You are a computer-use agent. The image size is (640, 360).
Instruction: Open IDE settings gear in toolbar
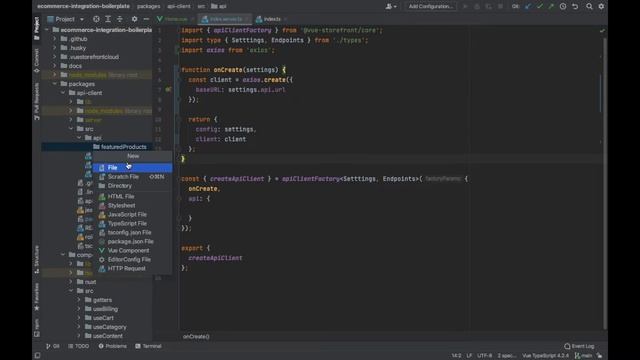tap(601, 7)
